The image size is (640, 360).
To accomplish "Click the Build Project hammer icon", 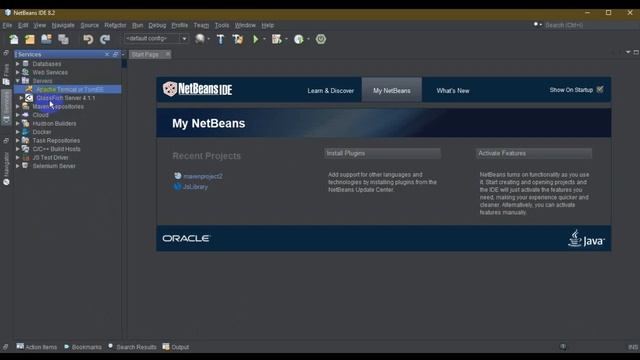I will [220, 39].
